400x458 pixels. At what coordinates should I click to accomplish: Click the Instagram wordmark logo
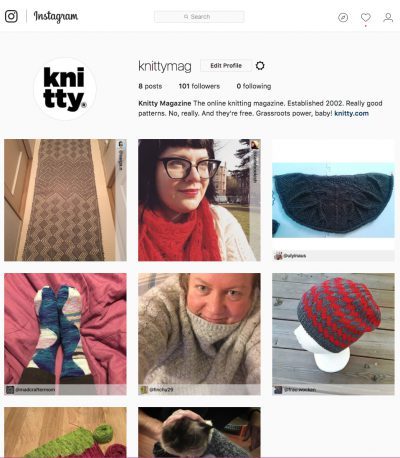pyautogui.click(x=56, y=16)
